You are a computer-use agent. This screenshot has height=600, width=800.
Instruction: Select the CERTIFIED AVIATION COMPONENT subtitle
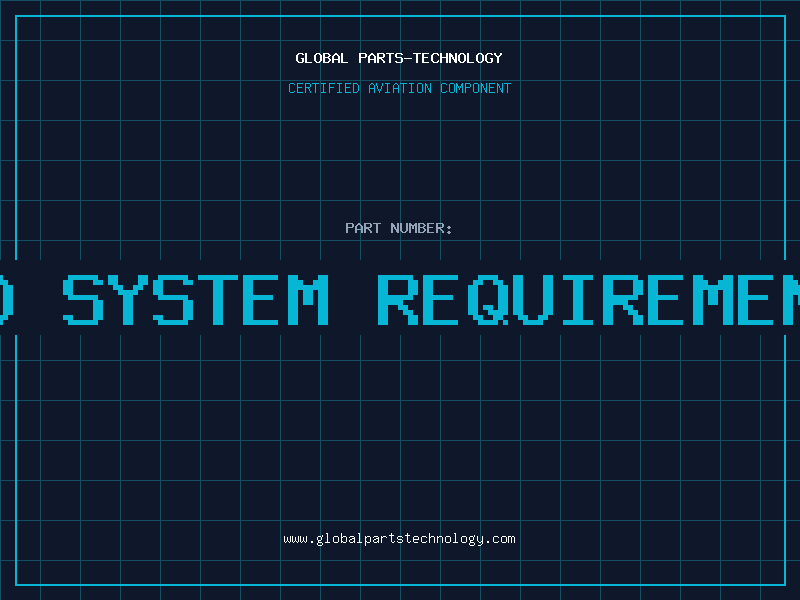[x=399, y=88]
